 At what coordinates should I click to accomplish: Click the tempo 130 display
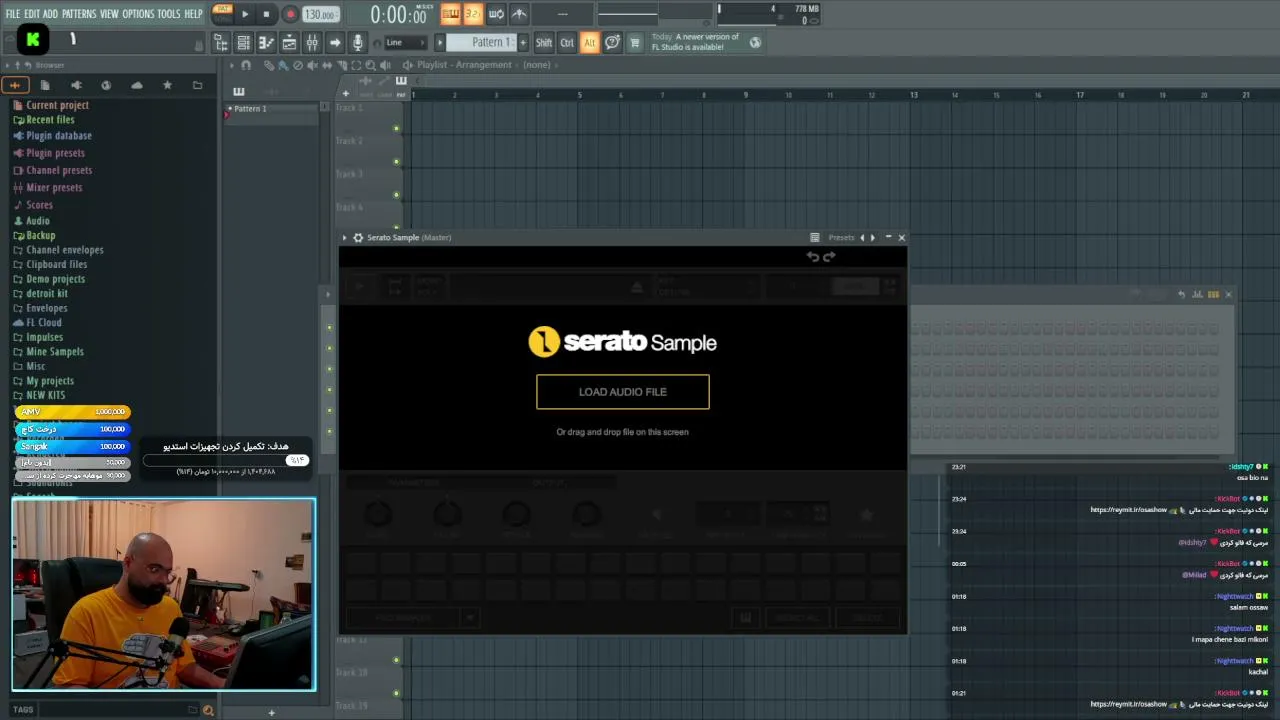tap(321, 15)
